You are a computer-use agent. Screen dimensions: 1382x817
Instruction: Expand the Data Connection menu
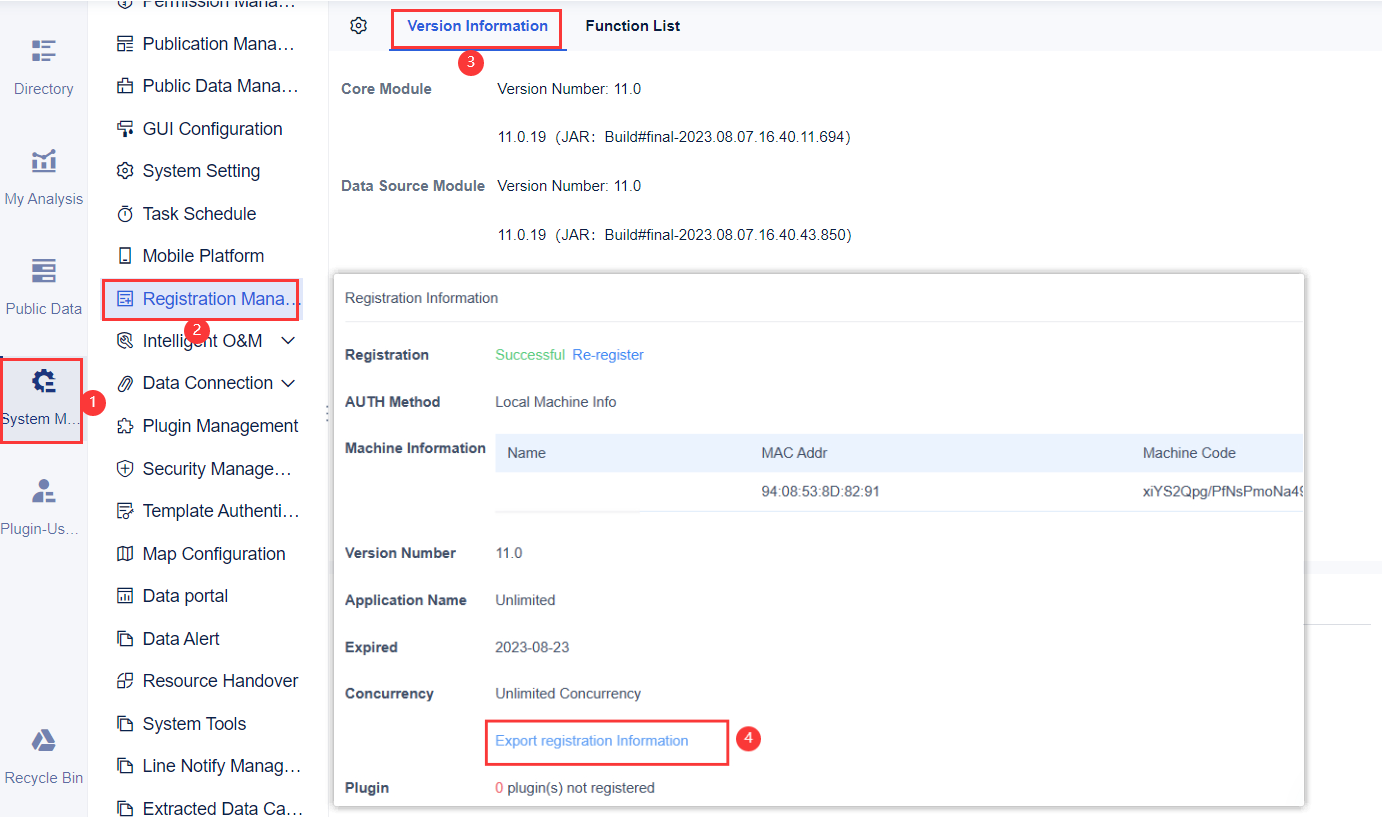(x=288, y=383)
